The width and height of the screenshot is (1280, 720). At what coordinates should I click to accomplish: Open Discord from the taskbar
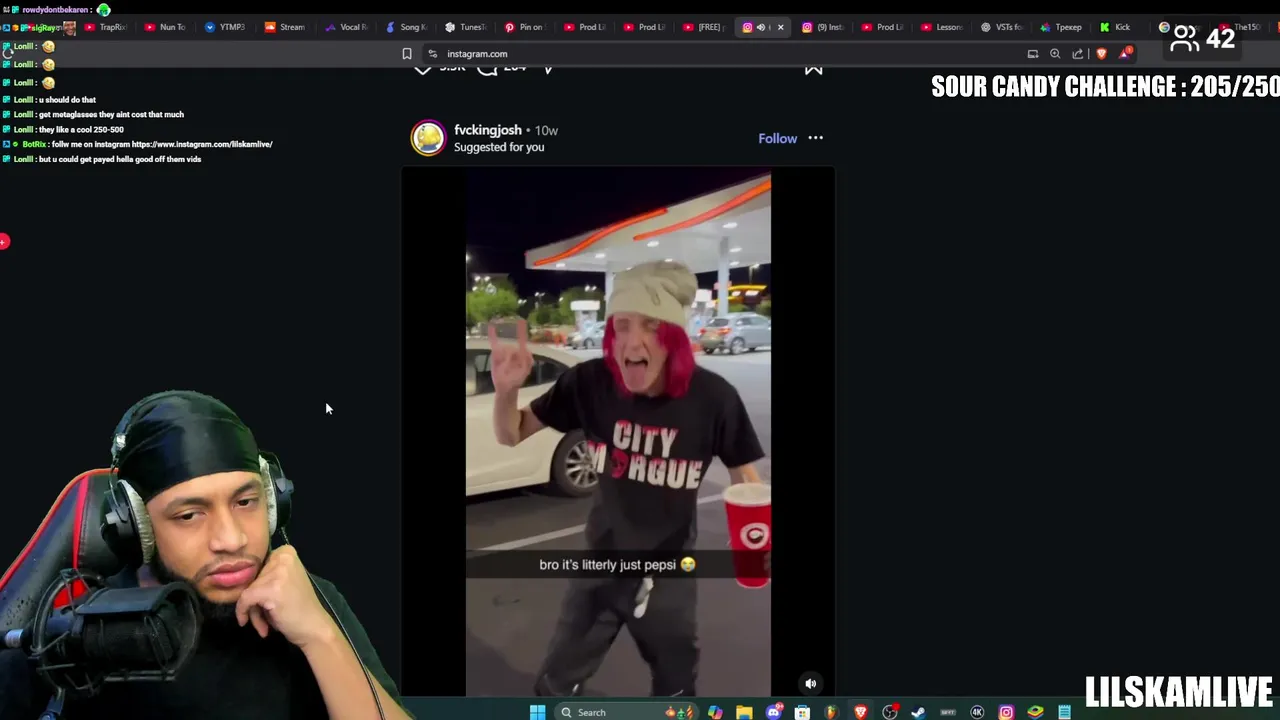coord(773,712)
